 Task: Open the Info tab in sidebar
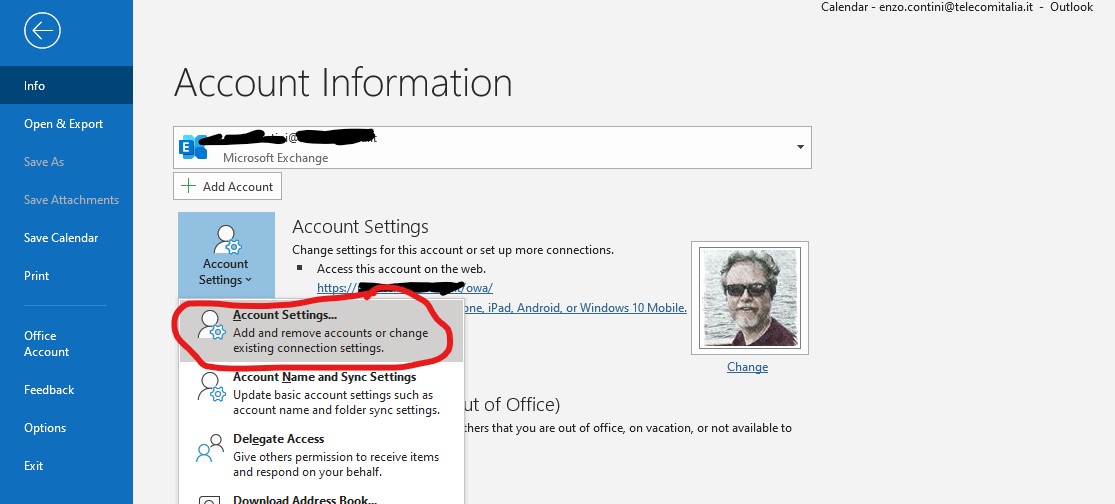[35, 86]
